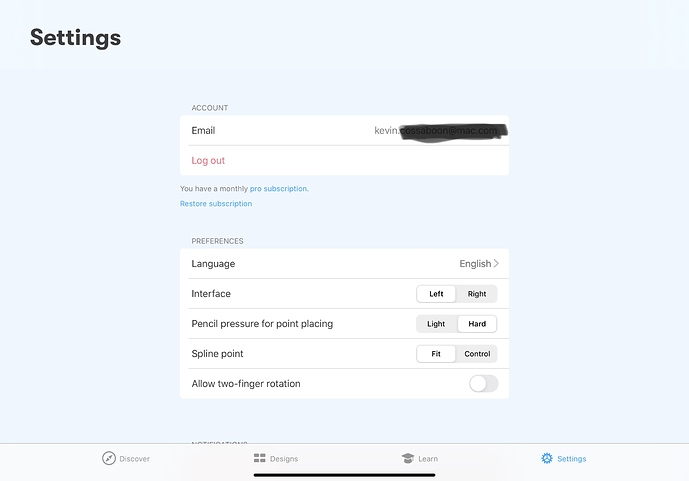Open the pro subscription link

pyautogui.click(x=279, y=188)
